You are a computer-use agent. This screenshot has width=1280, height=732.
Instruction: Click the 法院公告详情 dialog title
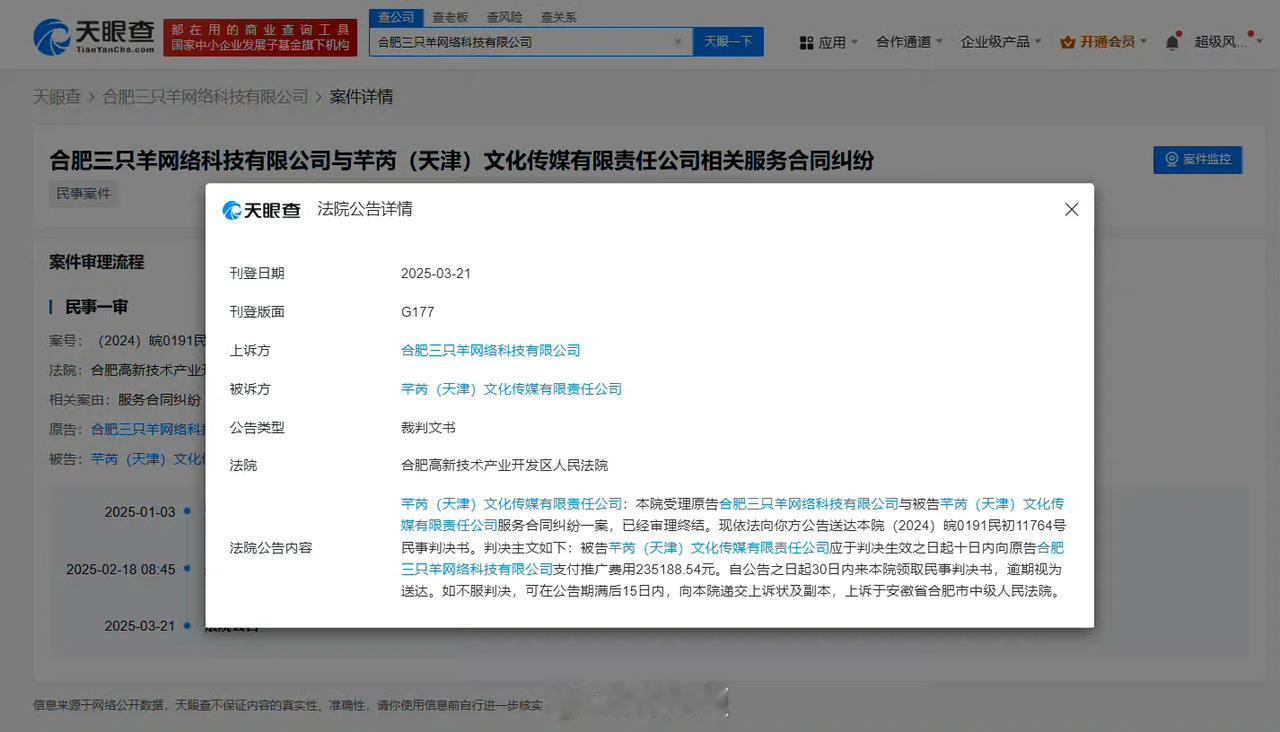(x=365, y=209)
